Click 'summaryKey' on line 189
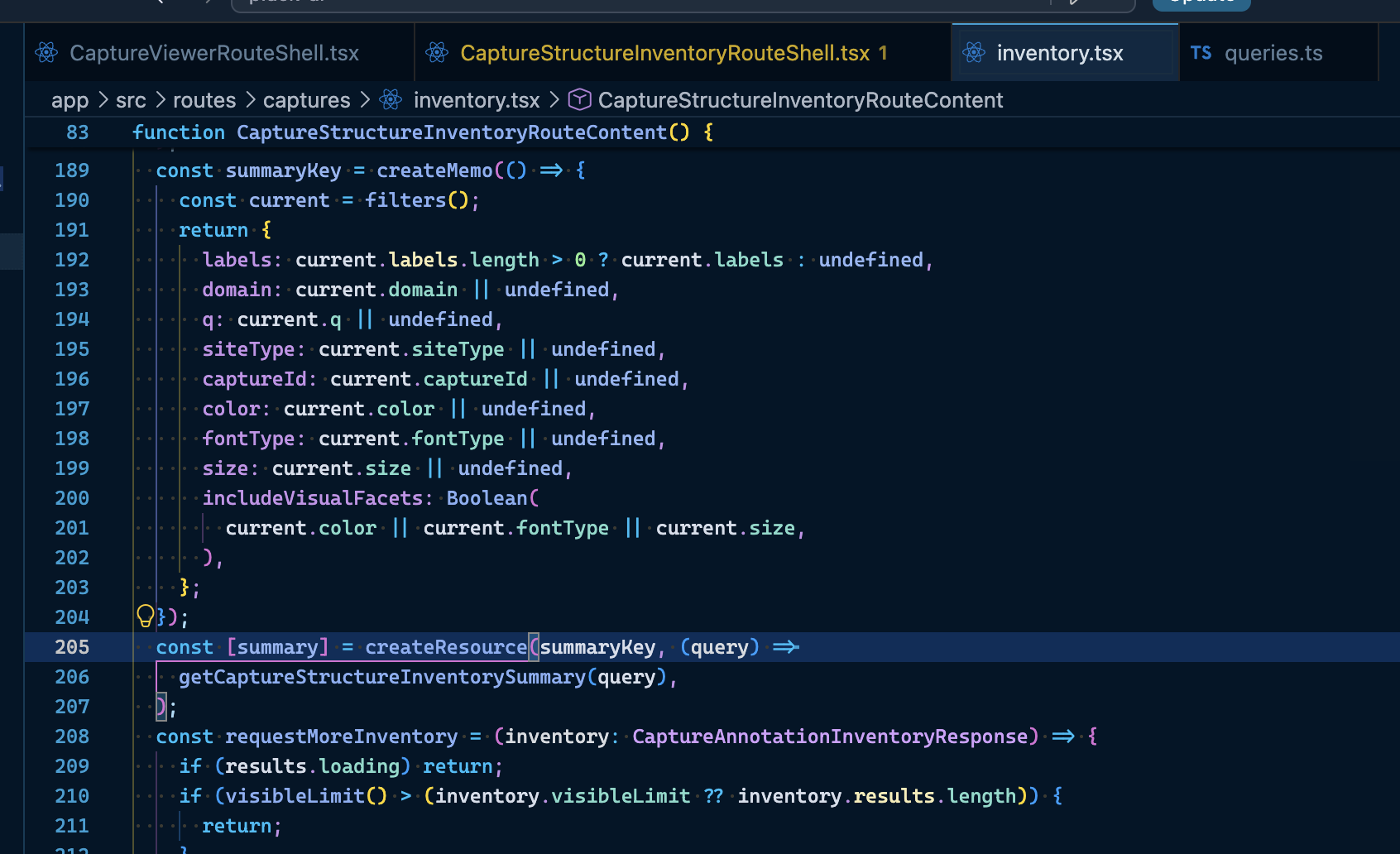1400x854 pixels. click(x=283, y=170)
